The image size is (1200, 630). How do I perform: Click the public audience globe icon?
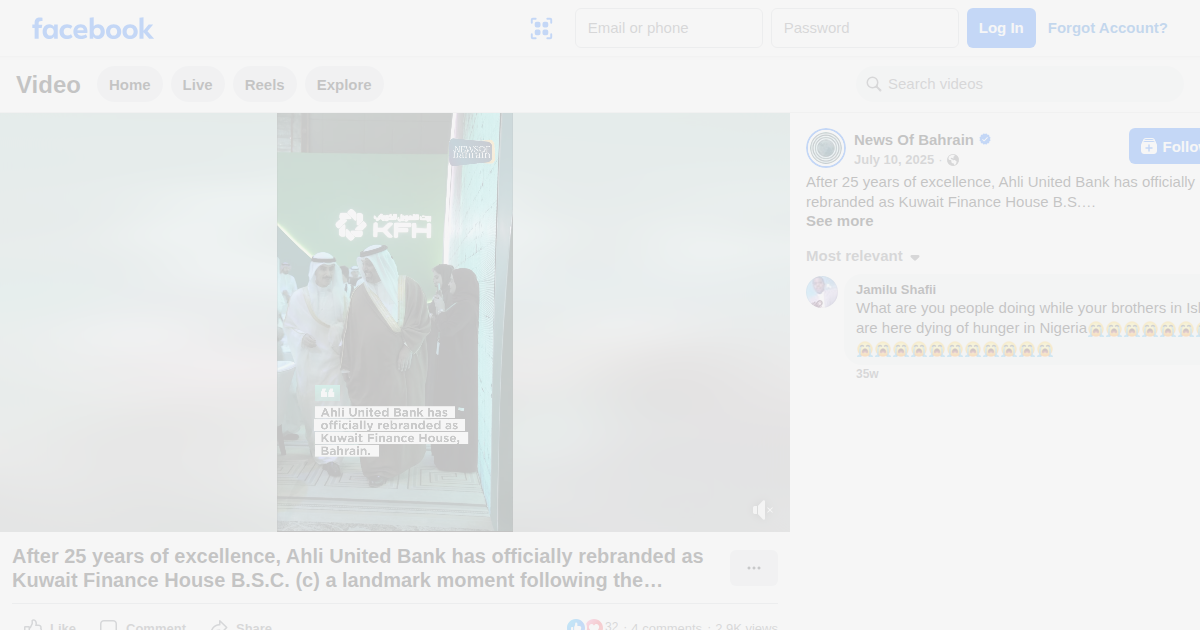click(x=953, y=160)
